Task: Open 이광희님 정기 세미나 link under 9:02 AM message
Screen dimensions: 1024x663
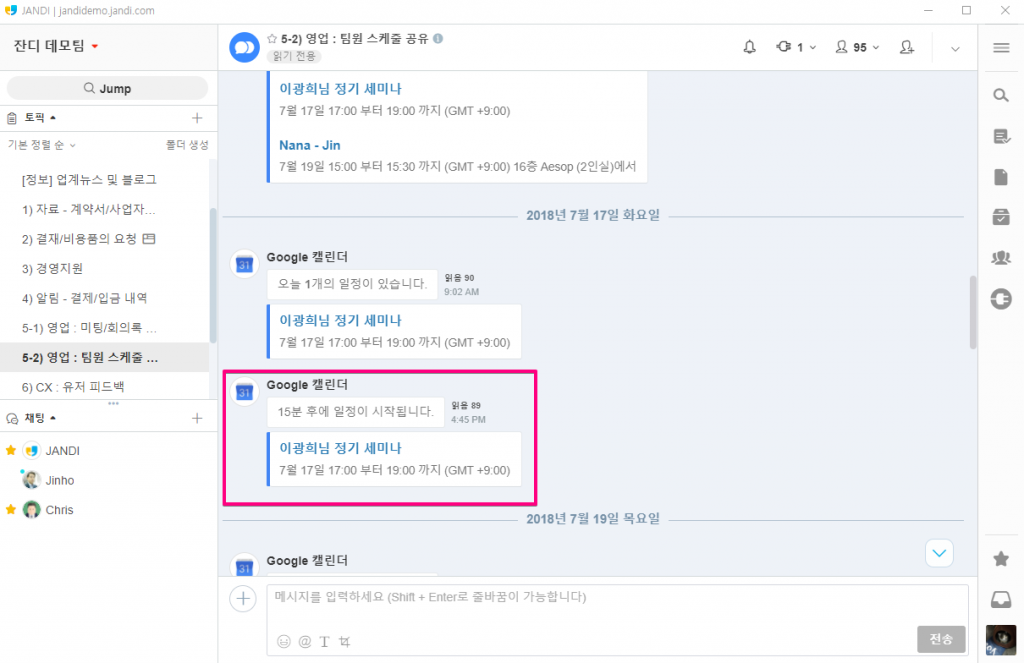Action: point(340,320)
